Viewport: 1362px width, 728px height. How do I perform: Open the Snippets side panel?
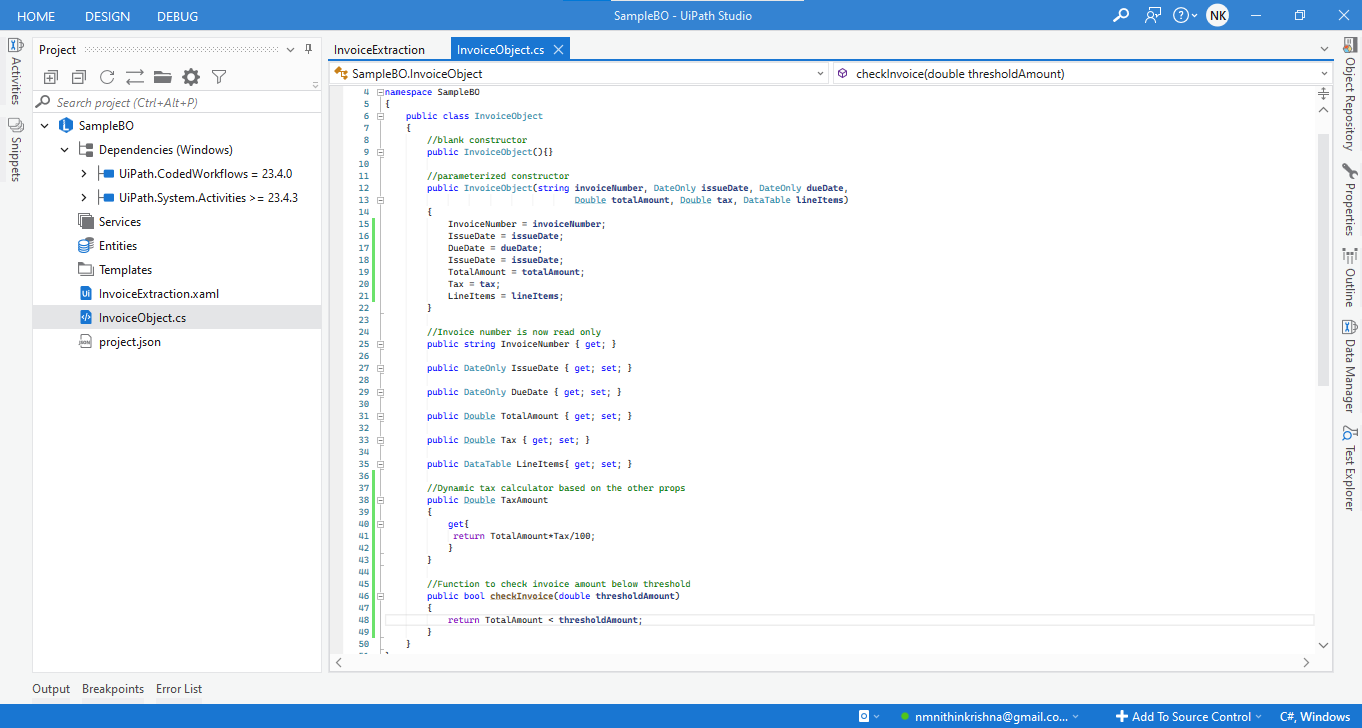tap(15, 151)
